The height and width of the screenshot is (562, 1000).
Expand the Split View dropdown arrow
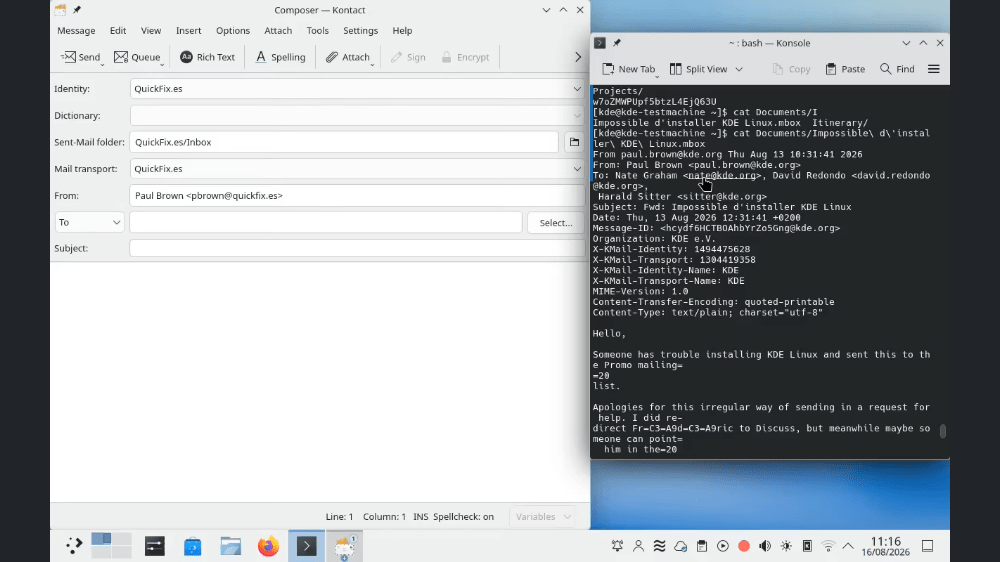[739, 69]
